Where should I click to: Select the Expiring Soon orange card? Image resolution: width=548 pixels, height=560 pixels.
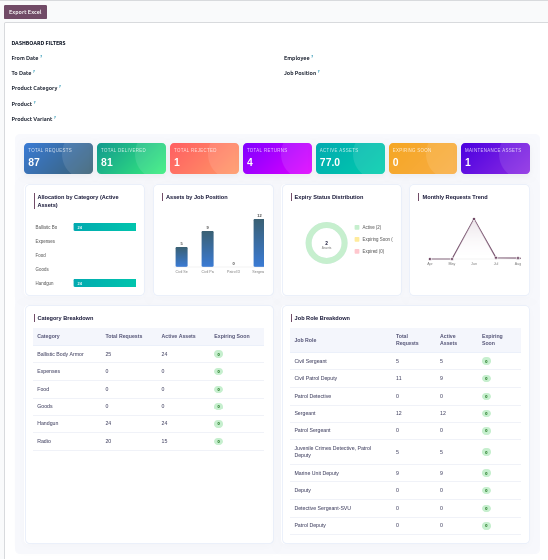[x=423, y=159]
